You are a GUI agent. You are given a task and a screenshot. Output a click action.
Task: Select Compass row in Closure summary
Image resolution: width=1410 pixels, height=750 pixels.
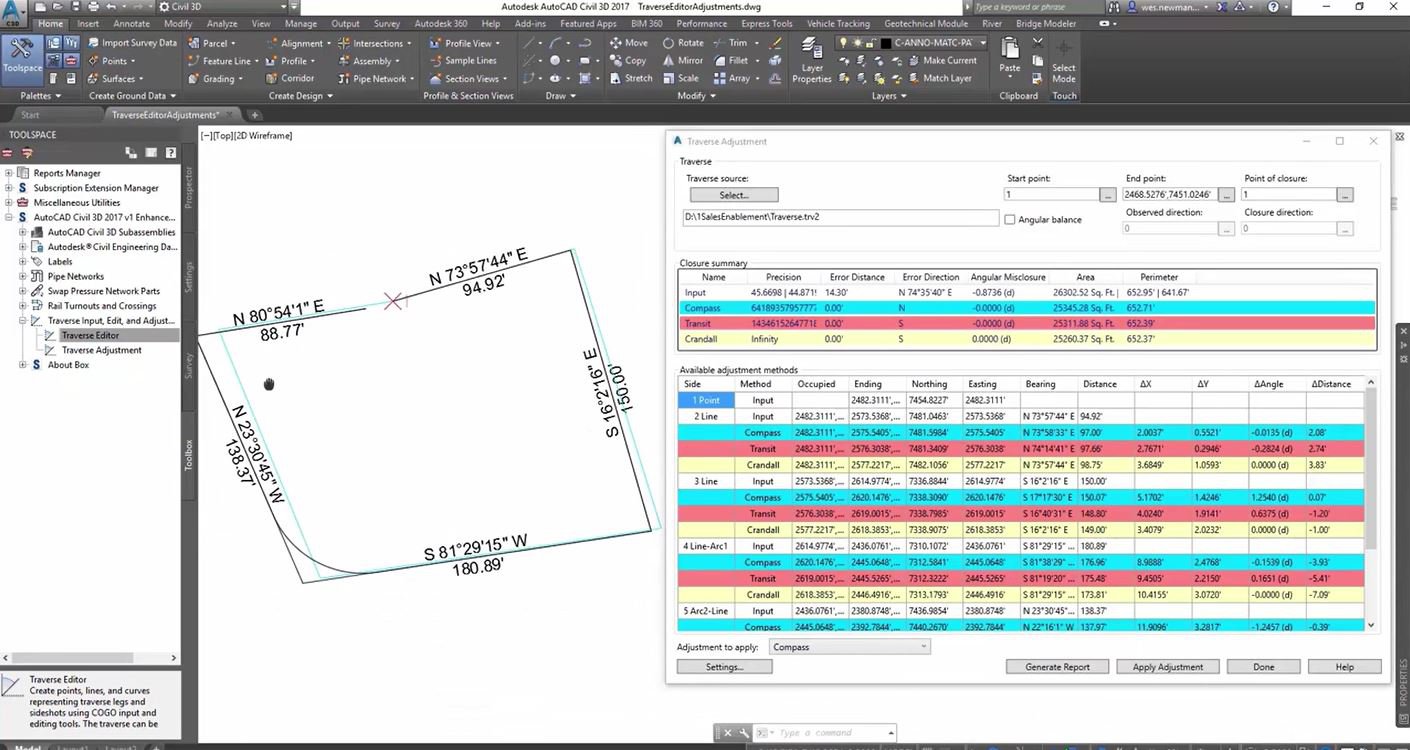(1027, 308)
